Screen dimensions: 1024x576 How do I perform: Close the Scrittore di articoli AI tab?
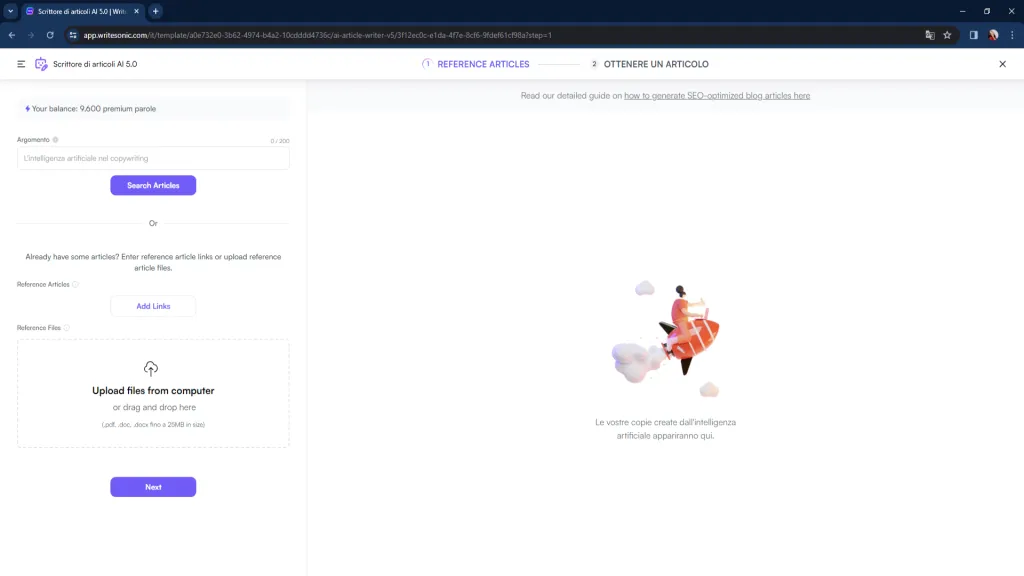(x=136, y=11)
